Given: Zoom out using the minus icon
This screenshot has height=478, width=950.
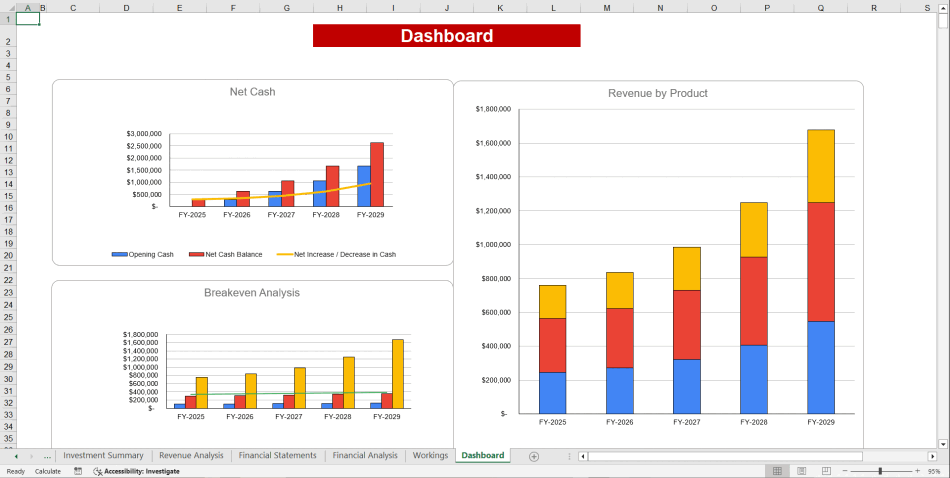Looking at the screenshot, I should click(845, 471).
